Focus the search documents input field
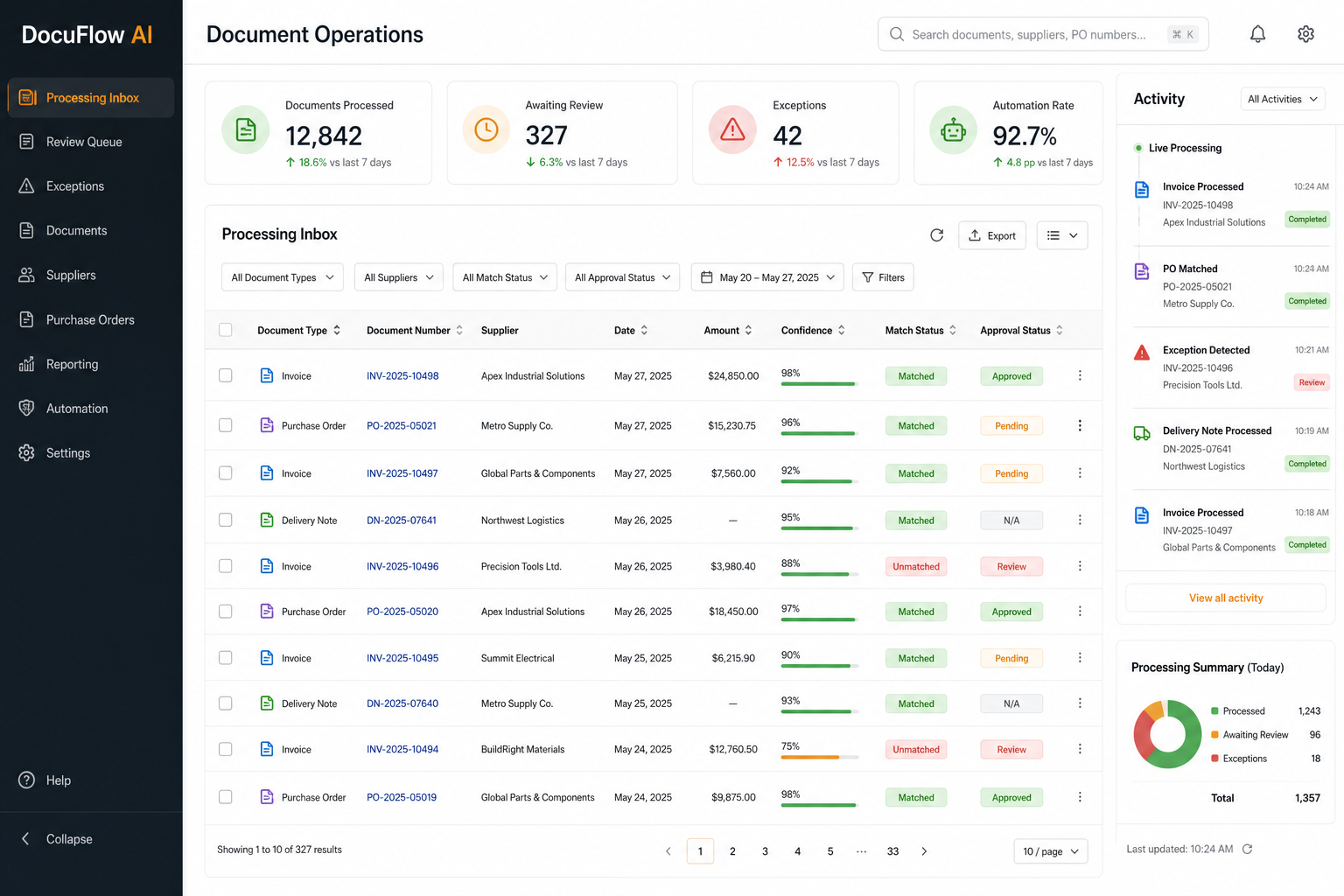1344x896 pixels. pos(1043,34)
